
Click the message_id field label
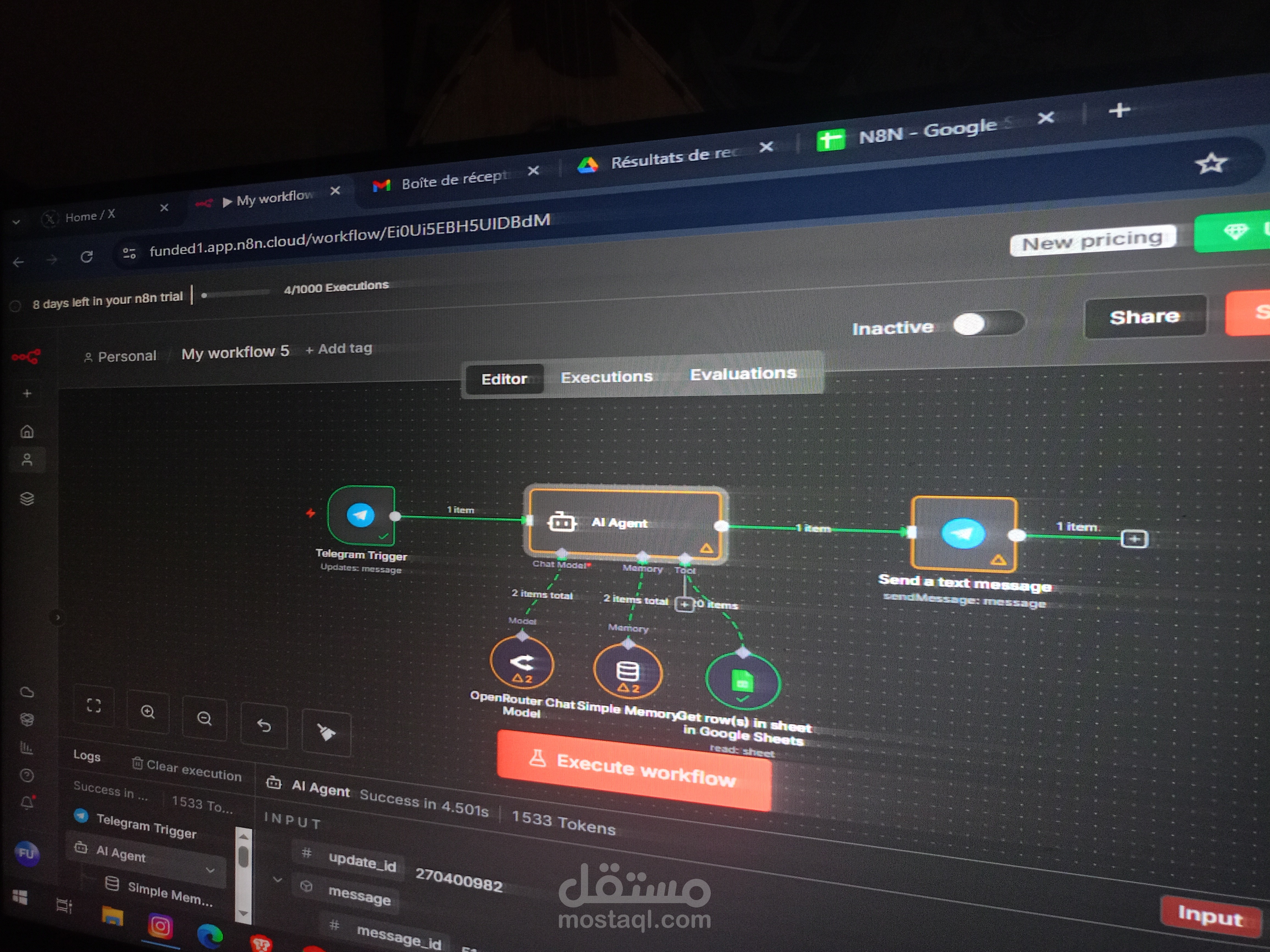pyautogui.click(x=399, y=937)
